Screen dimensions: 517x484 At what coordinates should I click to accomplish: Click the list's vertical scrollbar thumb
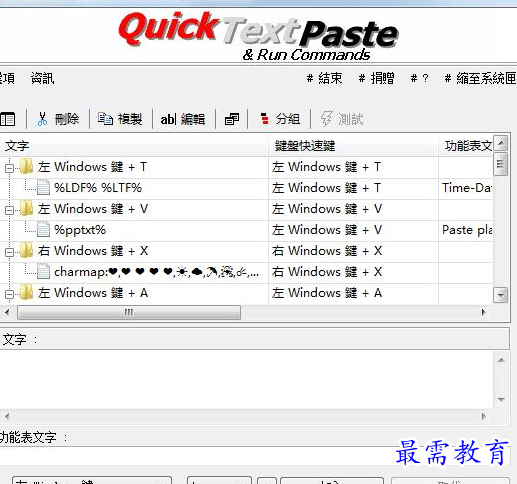pos(500,164)
